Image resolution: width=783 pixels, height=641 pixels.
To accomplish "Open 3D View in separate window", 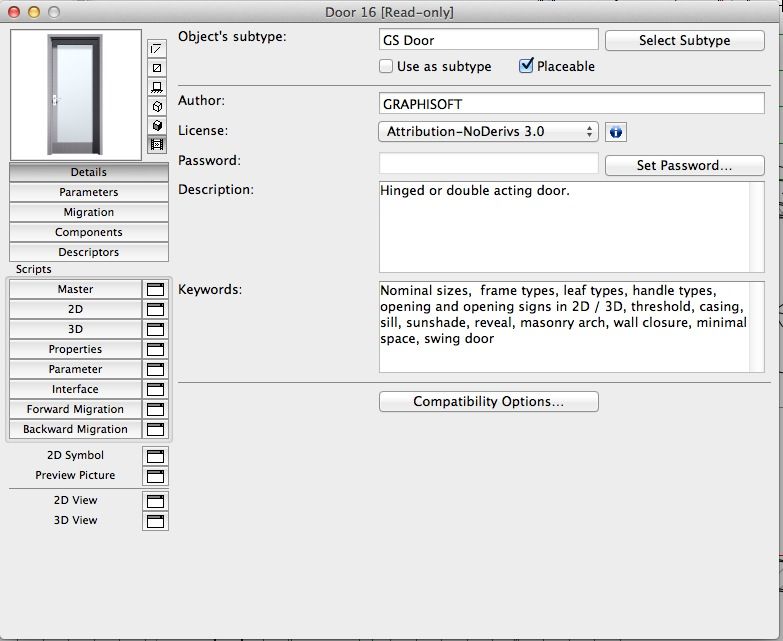I will click(155, 521).
